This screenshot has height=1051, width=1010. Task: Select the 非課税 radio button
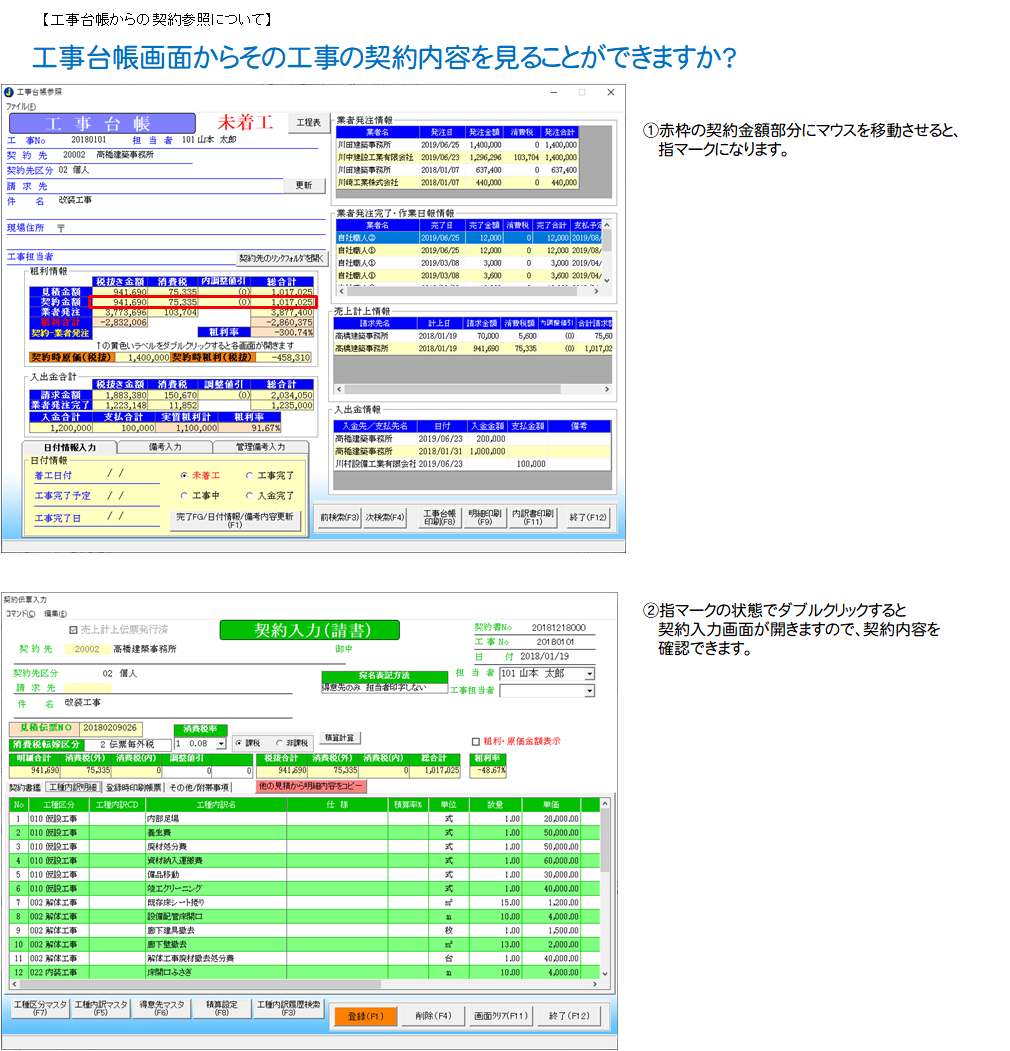coord(279,743)
